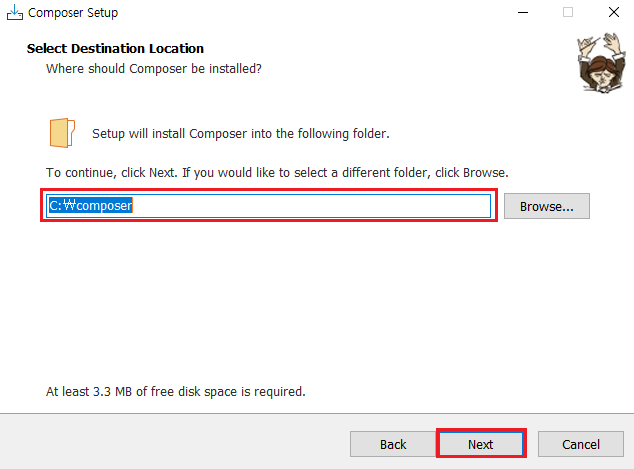Viewport: 634px width, 469px height.
Task: Click the orange folder icon
Action: pos(62,133)
